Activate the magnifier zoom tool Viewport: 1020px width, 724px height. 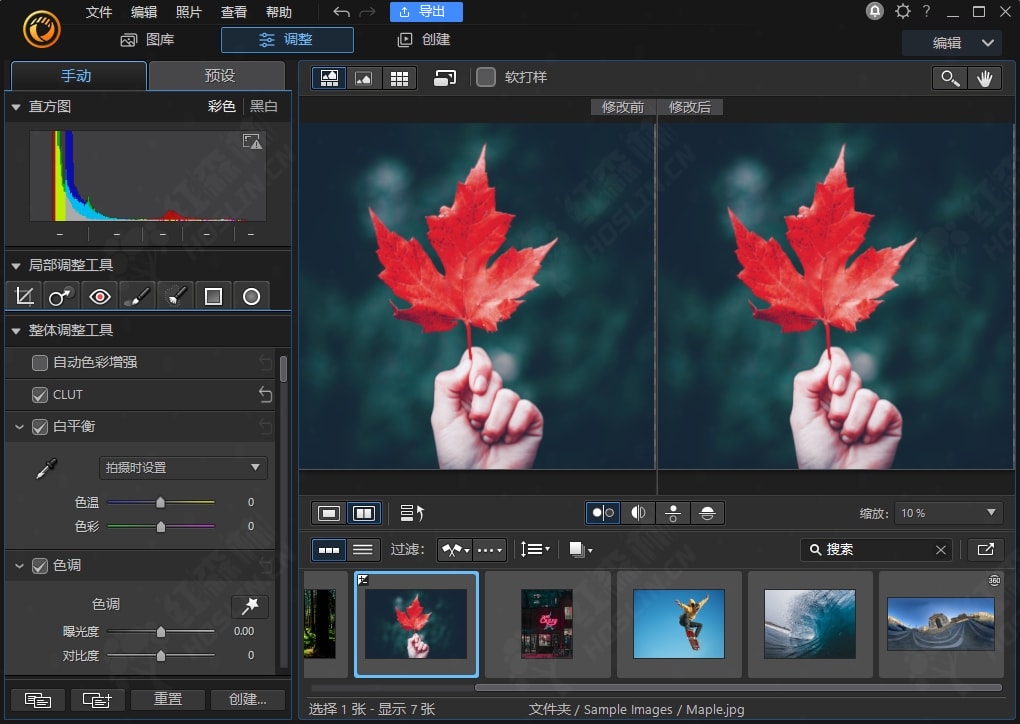pyautogui.click(x=949, y=78)
